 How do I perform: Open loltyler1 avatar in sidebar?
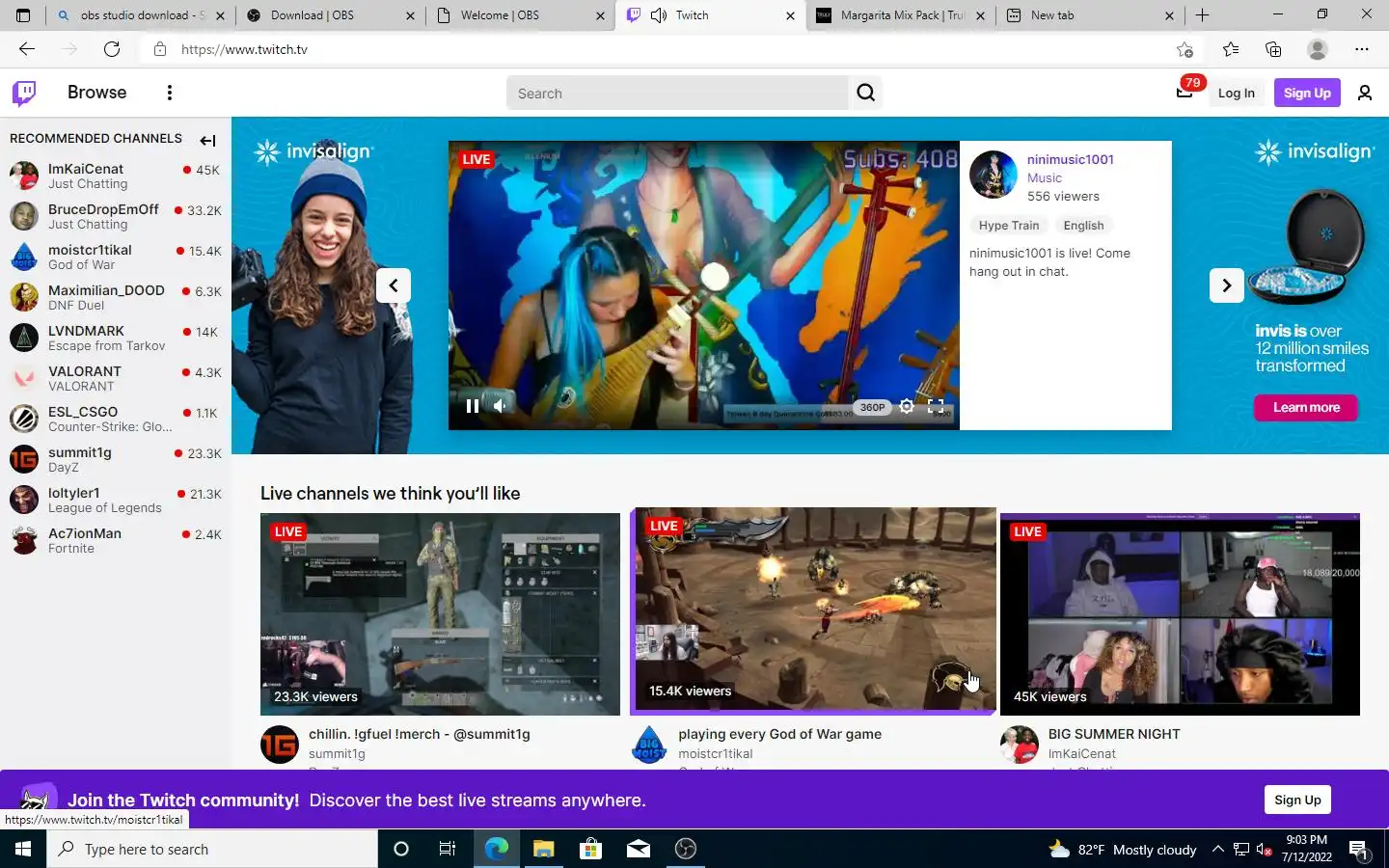24,500
